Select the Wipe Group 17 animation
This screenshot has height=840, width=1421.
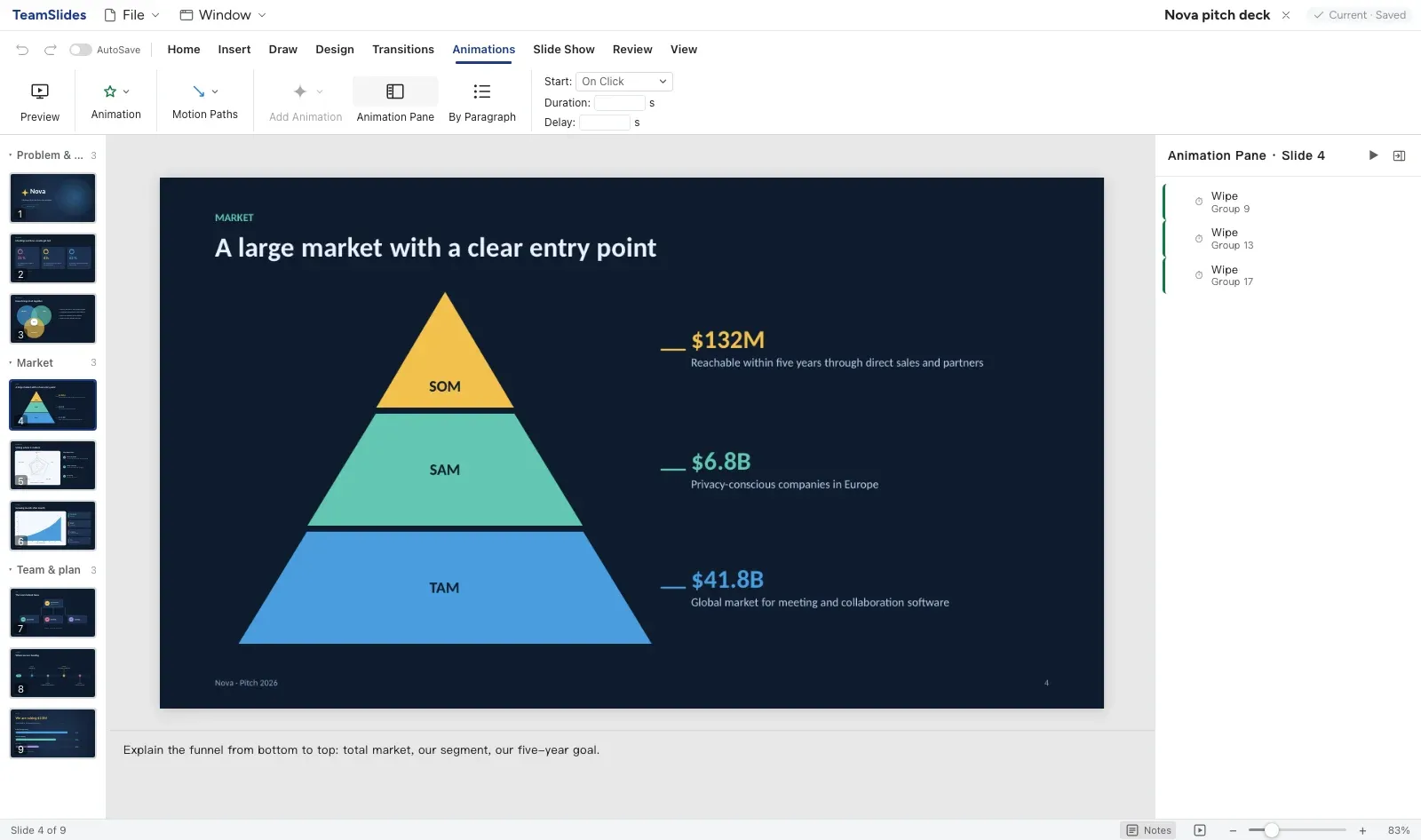pos(1288,275)
